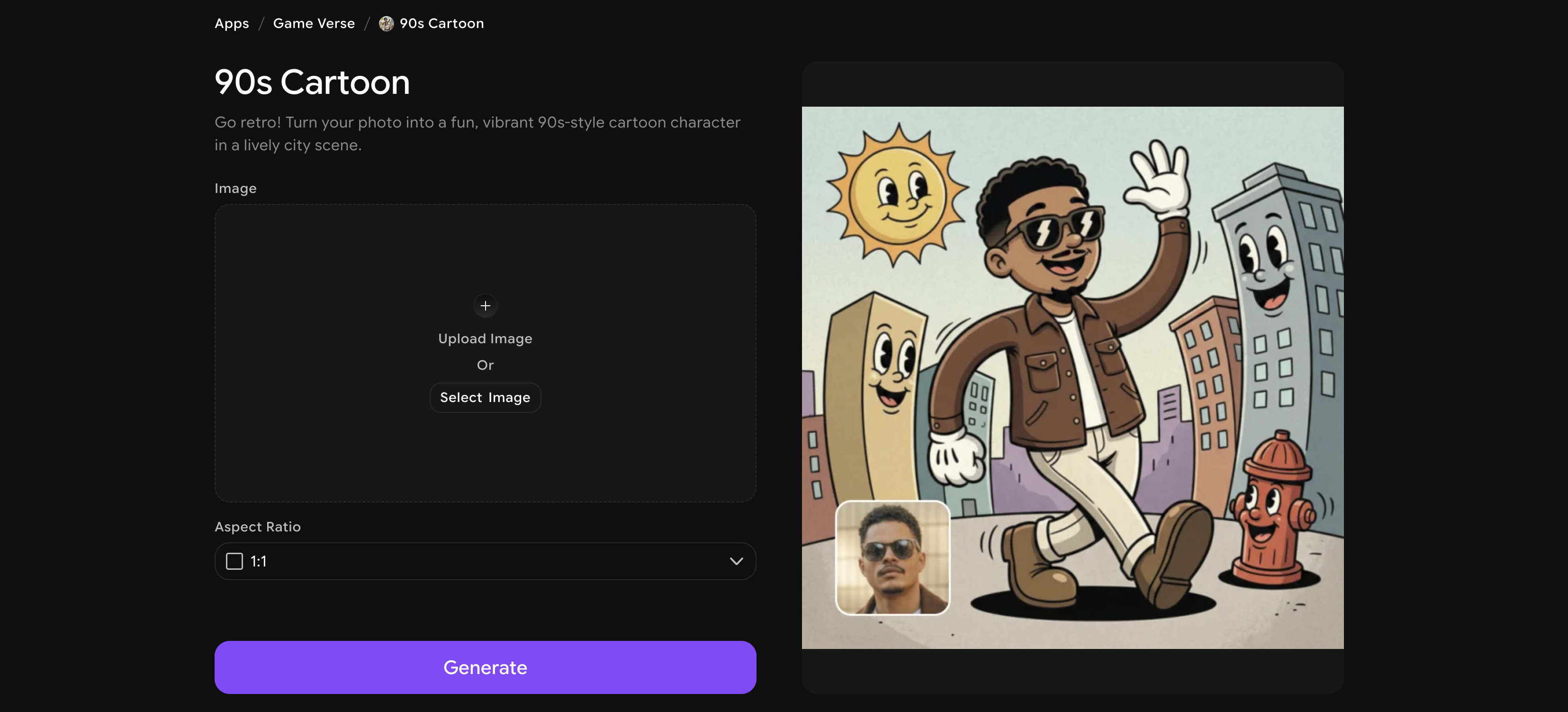The height and width of the screenshot is (712, 1568).
Task: Click the Image field label
Action: pyautogui.click(x=235, y=188)
